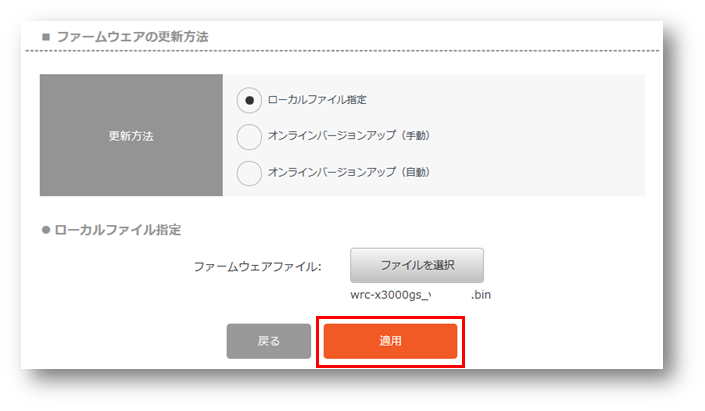Choose オンラインバージョンアップ（手動） radio option
Image resolution: width=705 pixels, height=411 pixels.
pos(249,136)
